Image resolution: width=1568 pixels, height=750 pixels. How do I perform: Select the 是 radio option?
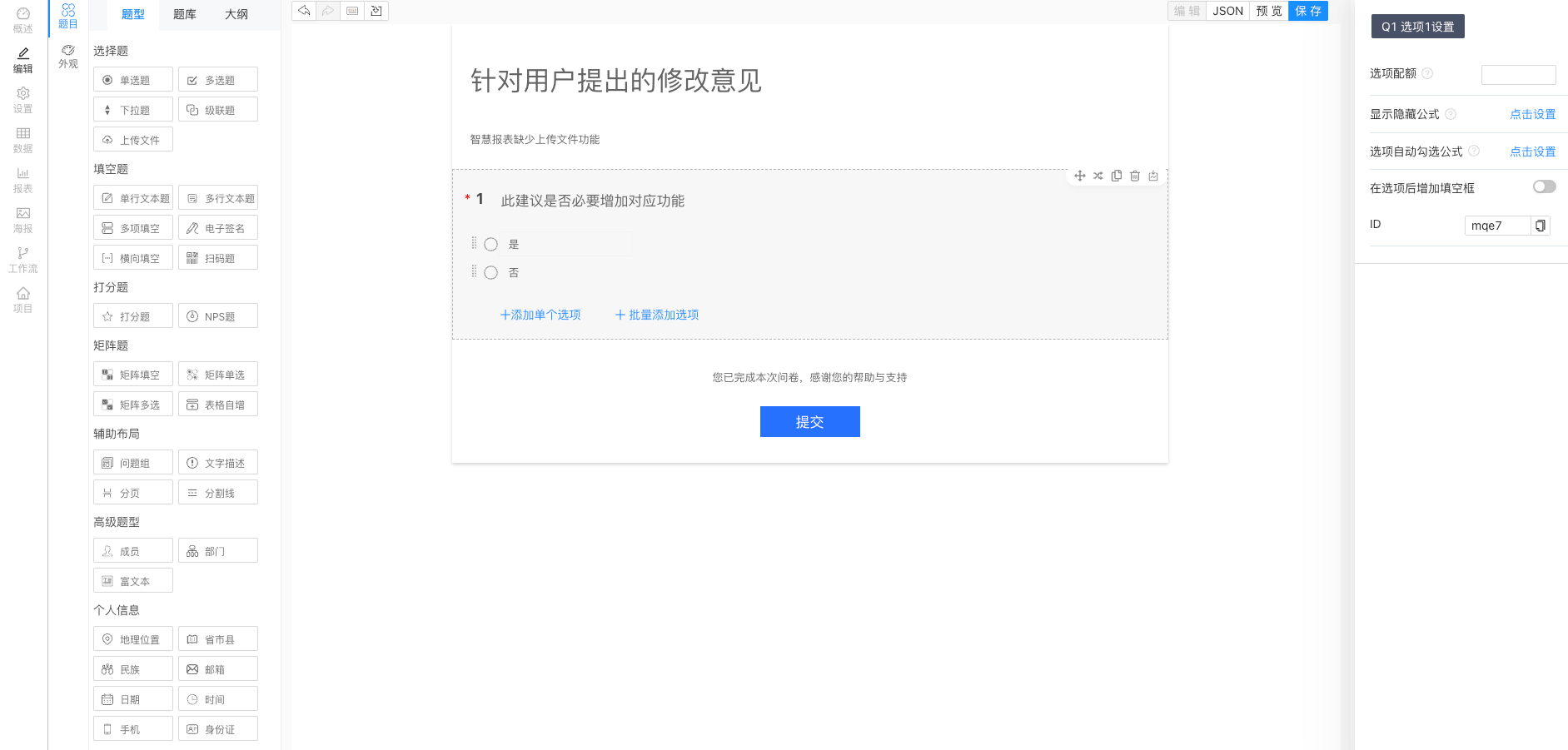490,244
